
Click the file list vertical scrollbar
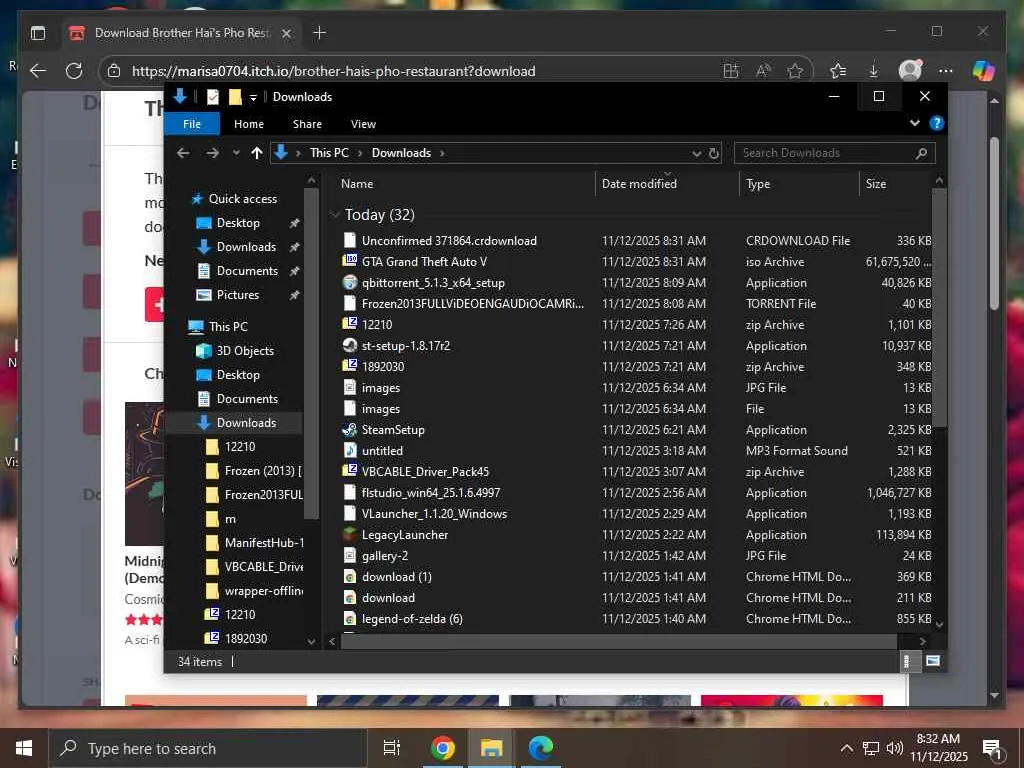[x=939, y=307]
